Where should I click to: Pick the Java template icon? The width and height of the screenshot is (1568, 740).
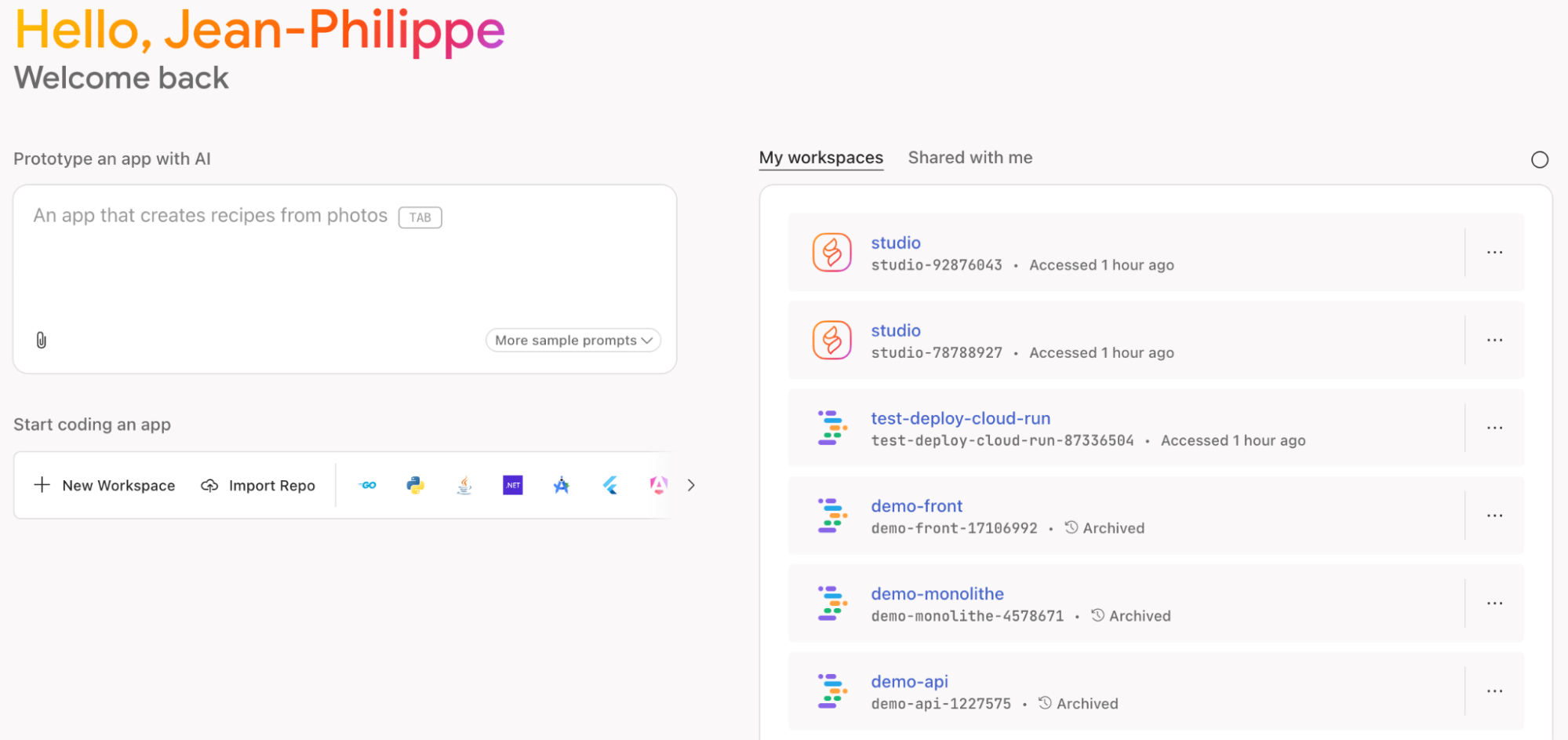(464, 486)
